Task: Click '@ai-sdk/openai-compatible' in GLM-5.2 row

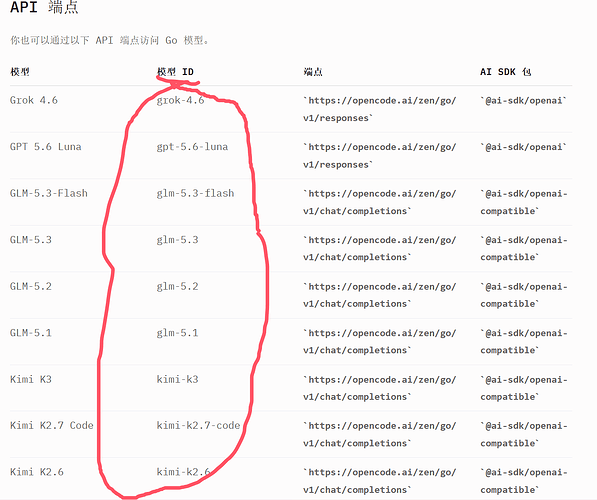Action: coord(524,295)
